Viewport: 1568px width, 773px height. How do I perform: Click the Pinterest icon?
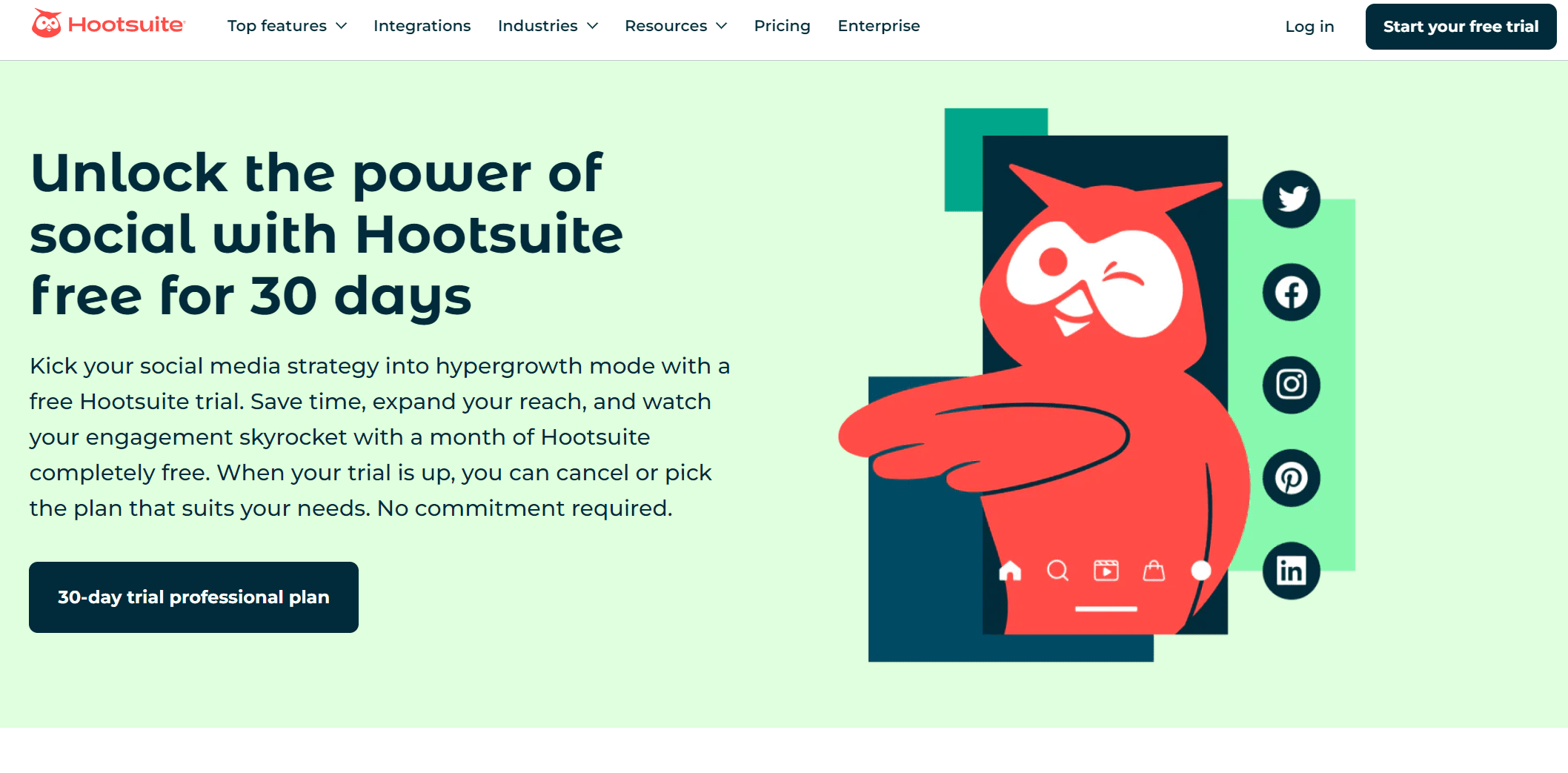(x=1291, y=478)
